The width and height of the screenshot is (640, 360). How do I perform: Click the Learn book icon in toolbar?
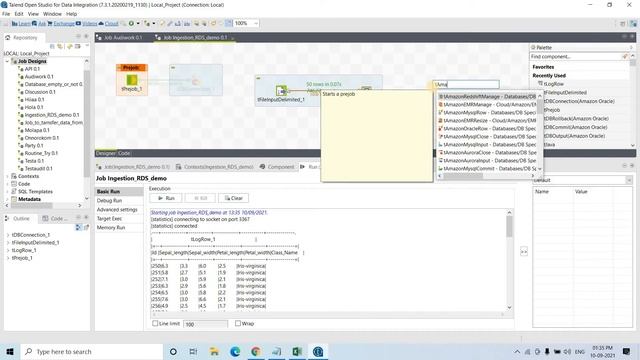pyautogui.click(x=15, y=24)
